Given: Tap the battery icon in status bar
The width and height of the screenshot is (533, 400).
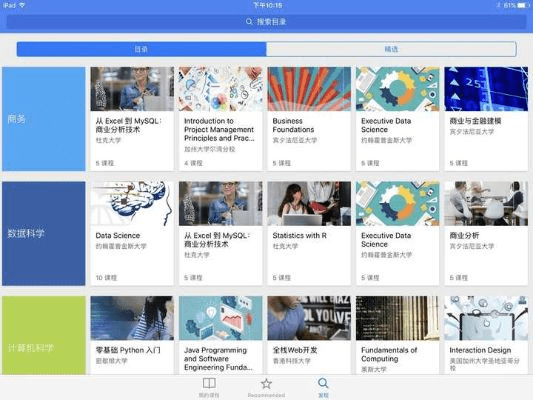Looking at the screenshot, I should (523, 5).
